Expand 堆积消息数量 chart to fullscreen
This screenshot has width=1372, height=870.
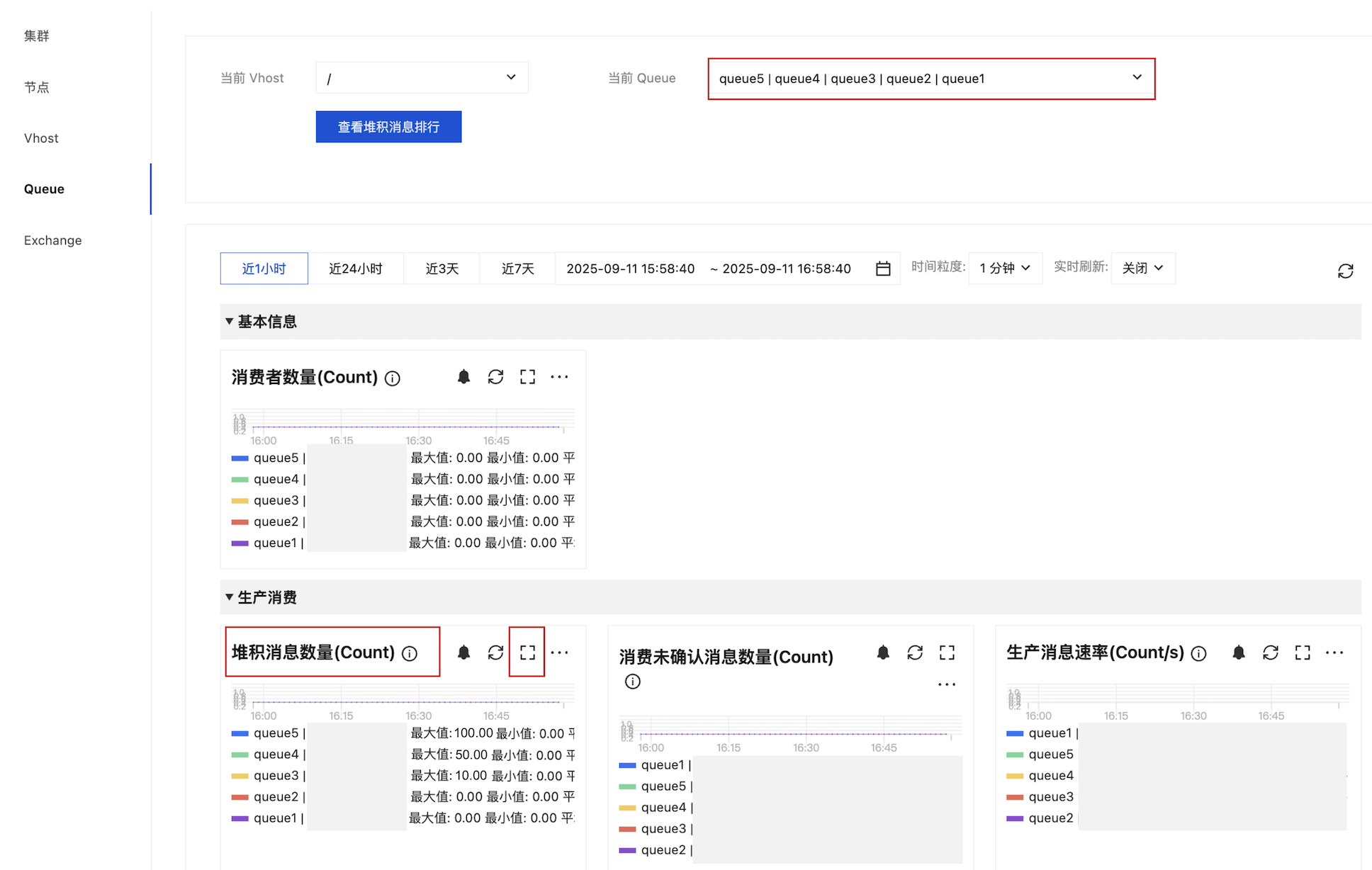coord(527,652)
